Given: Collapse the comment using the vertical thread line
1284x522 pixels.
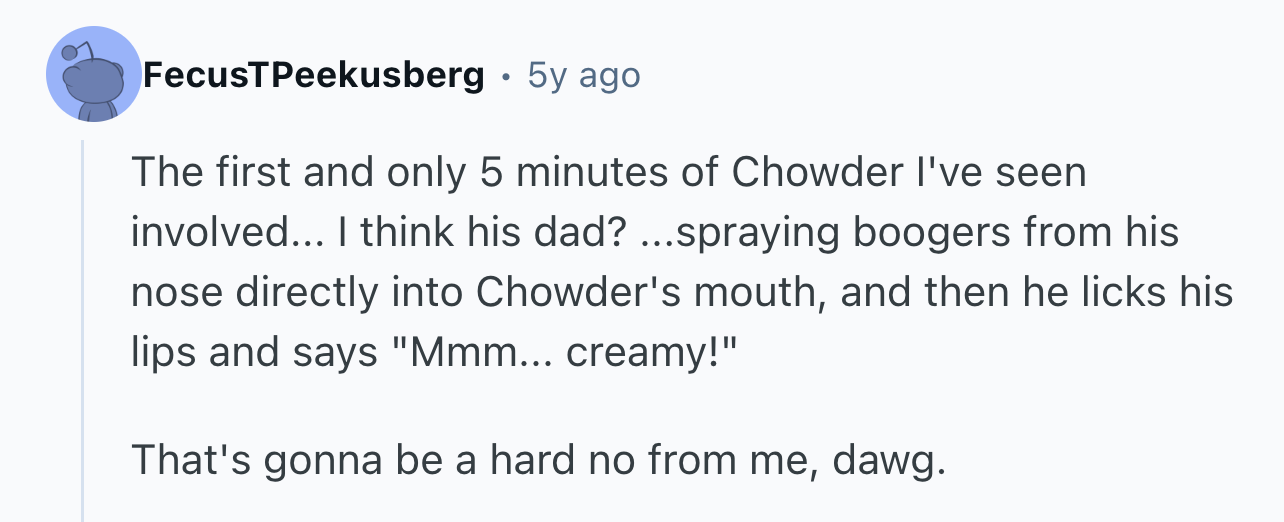Looking at the screenshot, I should click(x=83, y=331).
